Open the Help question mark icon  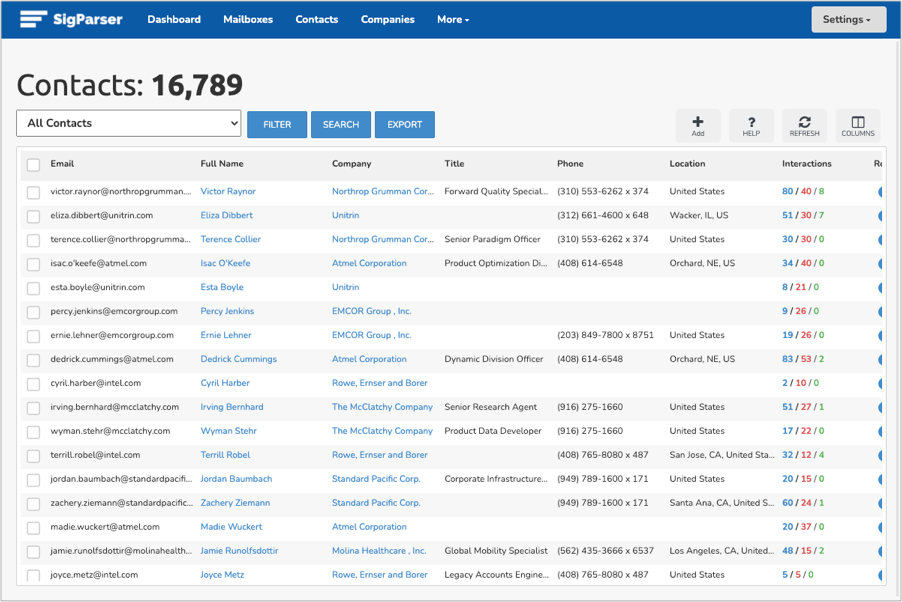point(751,125)
